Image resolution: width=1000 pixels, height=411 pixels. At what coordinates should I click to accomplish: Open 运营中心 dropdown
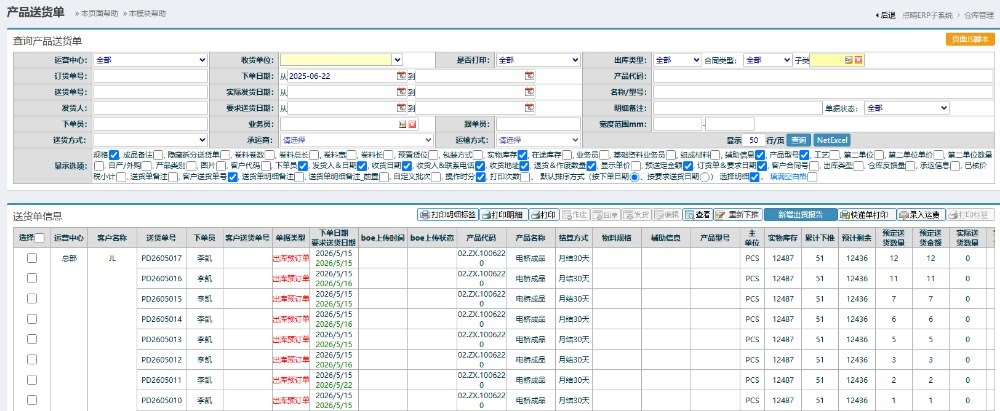point(151,60)
